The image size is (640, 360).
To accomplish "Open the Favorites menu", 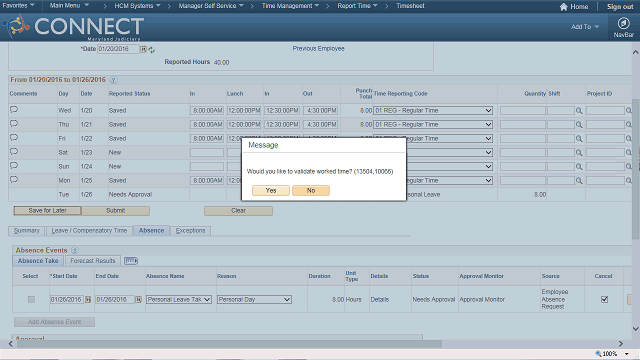I will click(18, 6).
